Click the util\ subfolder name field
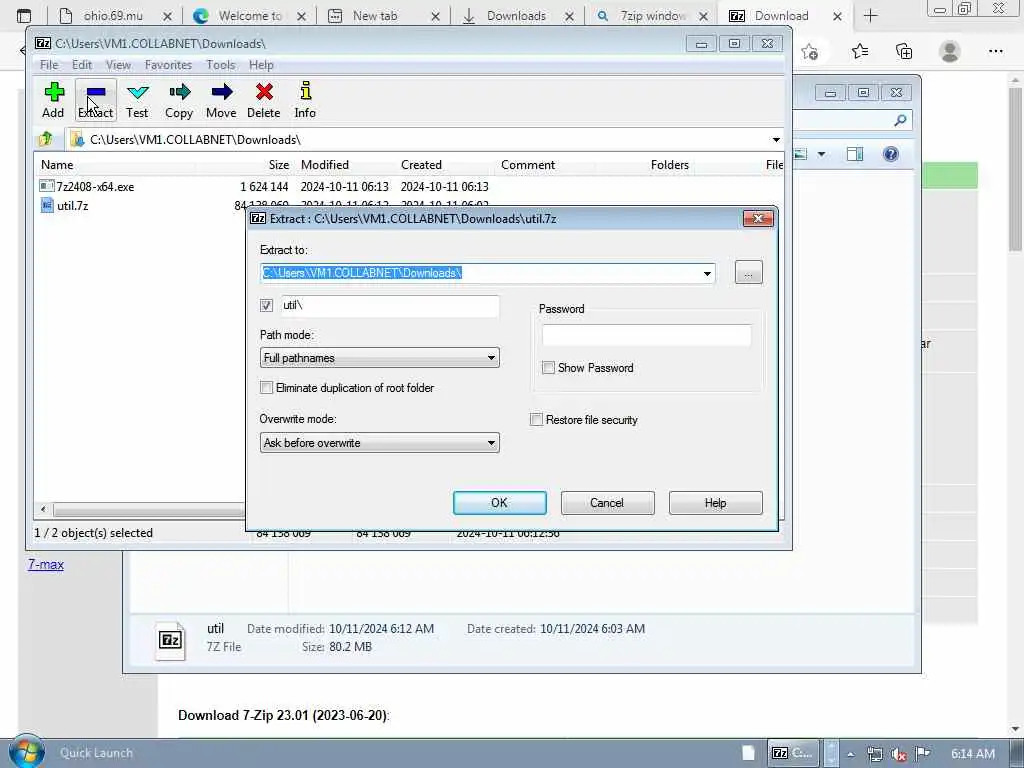The height and width of the screenshot is (768, 1024). tap(390, 306)
